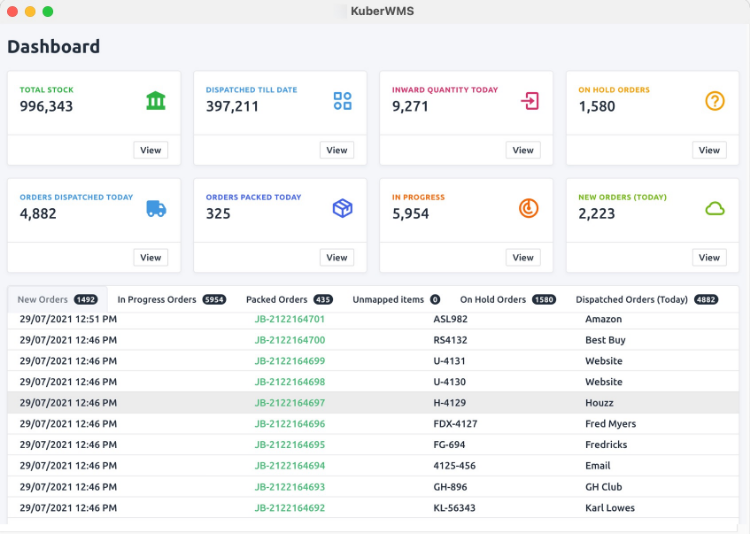Click the New Orders cloud icon

[x=714, y=208]
